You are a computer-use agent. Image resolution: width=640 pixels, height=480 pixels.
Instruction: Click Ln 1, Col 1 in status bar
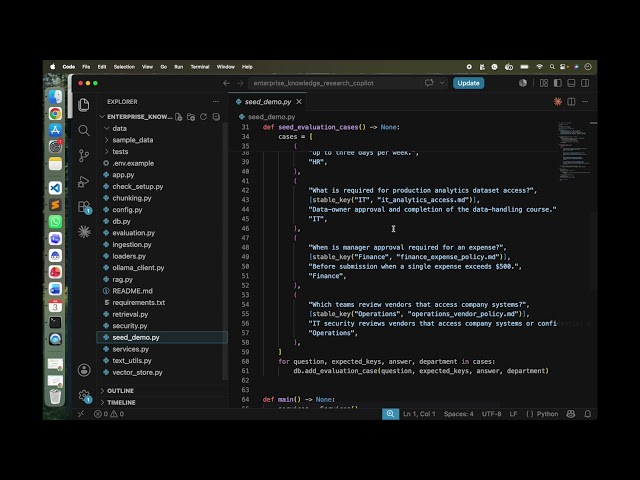(419, 414)
